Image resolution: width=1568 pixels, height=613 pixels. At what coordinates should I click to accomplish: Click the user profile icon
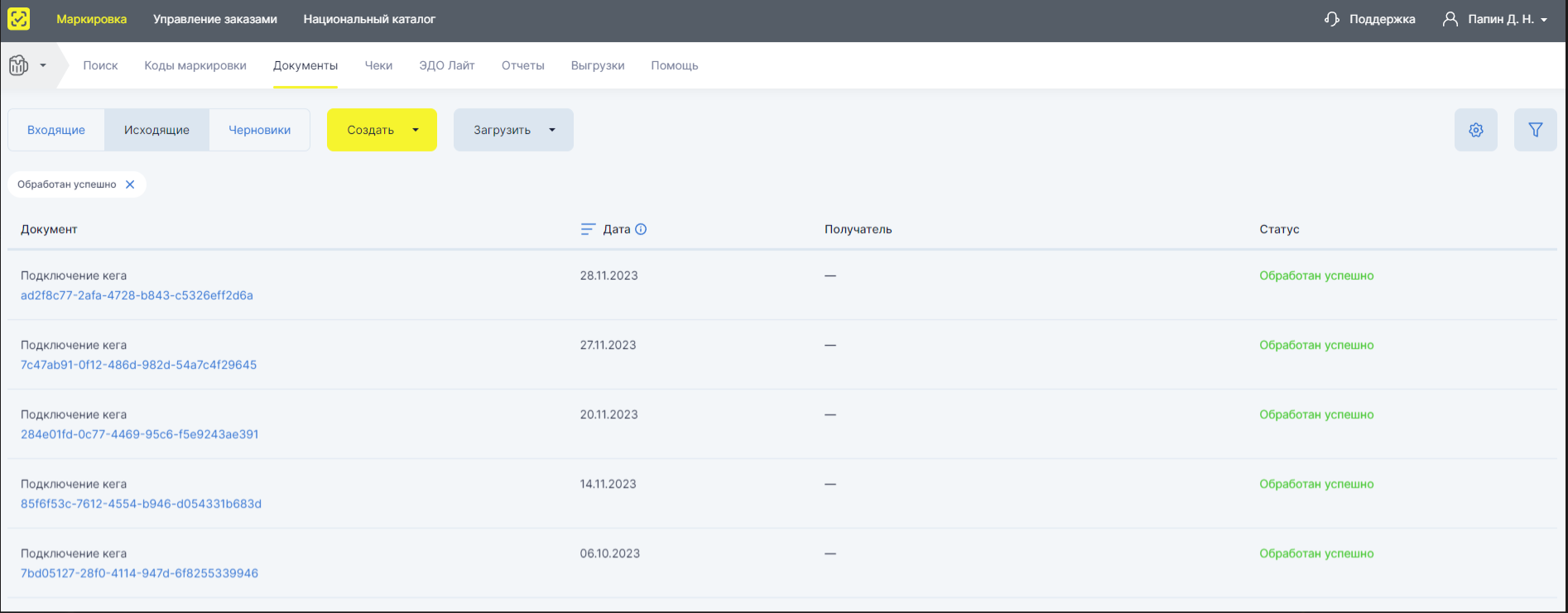pyautogui.click(x=1450, y=19)
